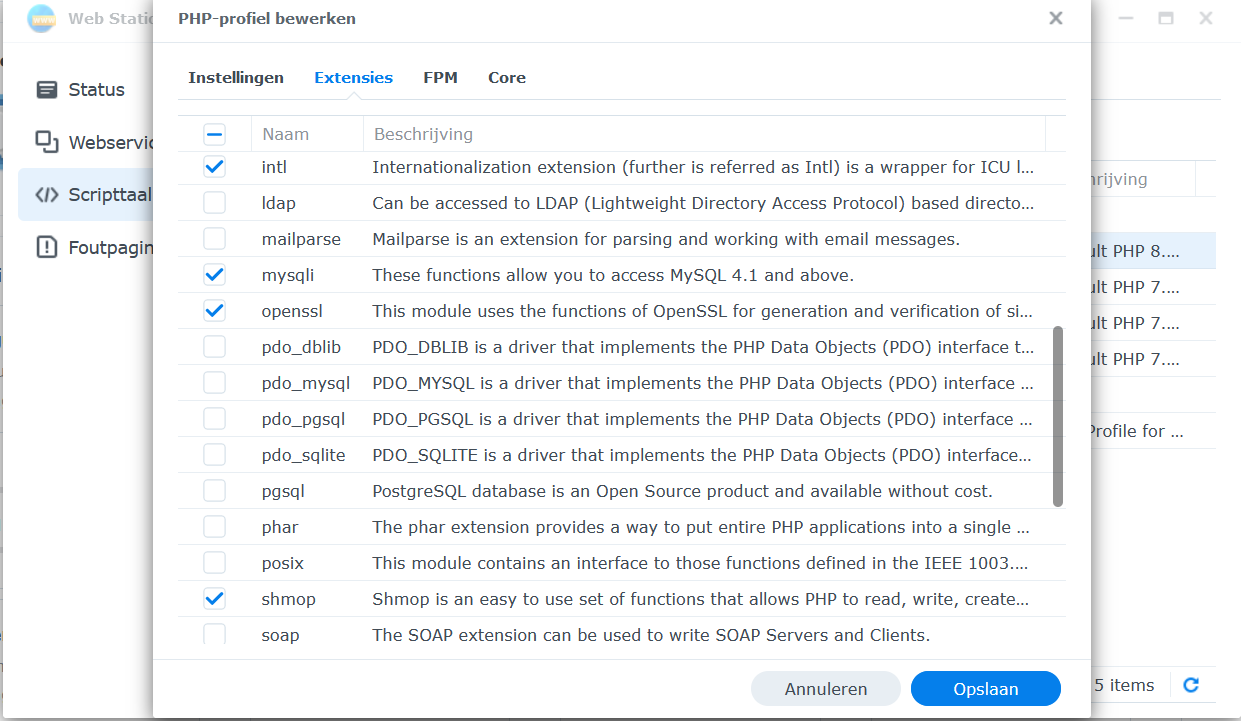Click the Web Station app icon
Viewport: 1241px width, 721px height.
[41, 18]
